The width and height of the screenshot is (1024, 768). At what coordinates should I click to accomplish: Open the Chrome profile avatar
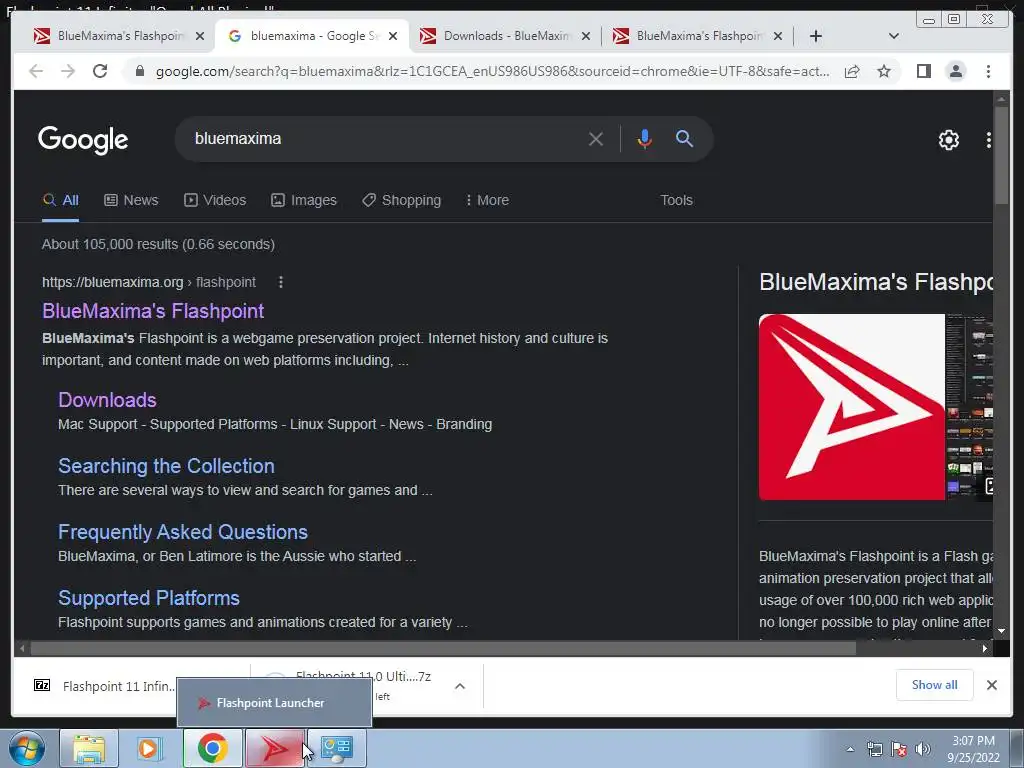pyautogui.click(x=955, y=71)
